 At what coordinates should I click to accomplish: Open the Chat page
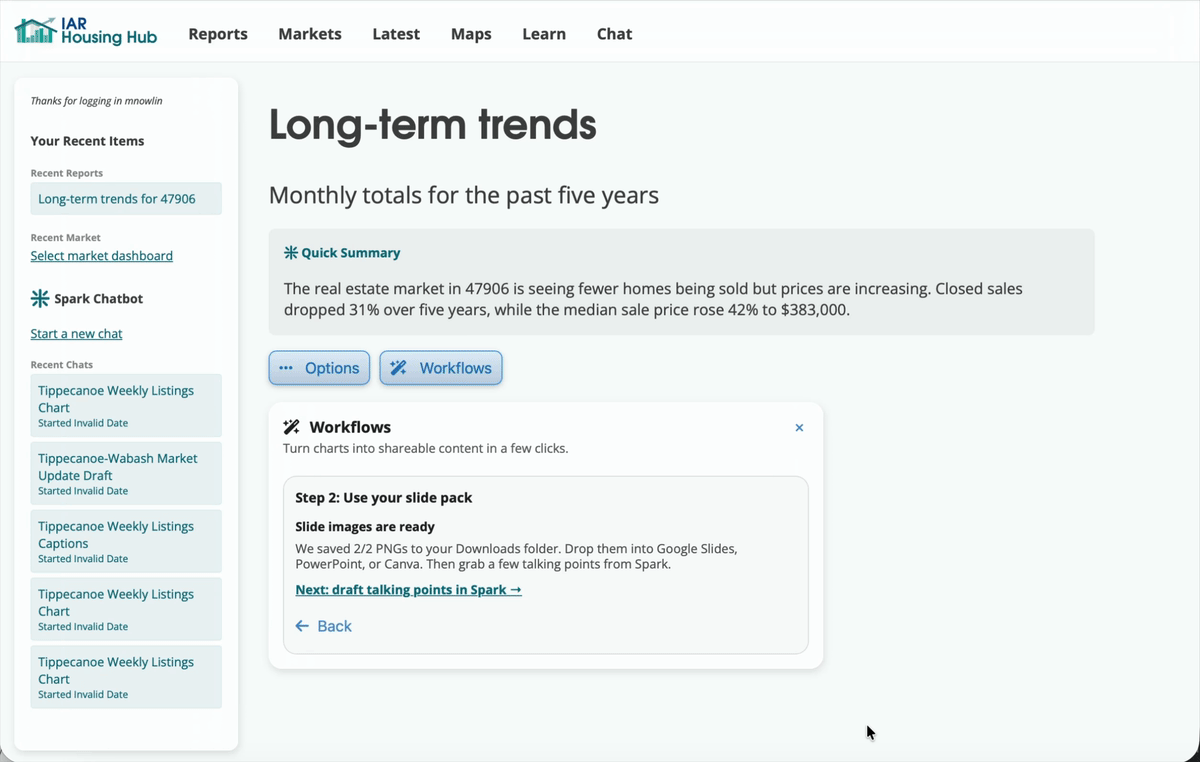614,34
